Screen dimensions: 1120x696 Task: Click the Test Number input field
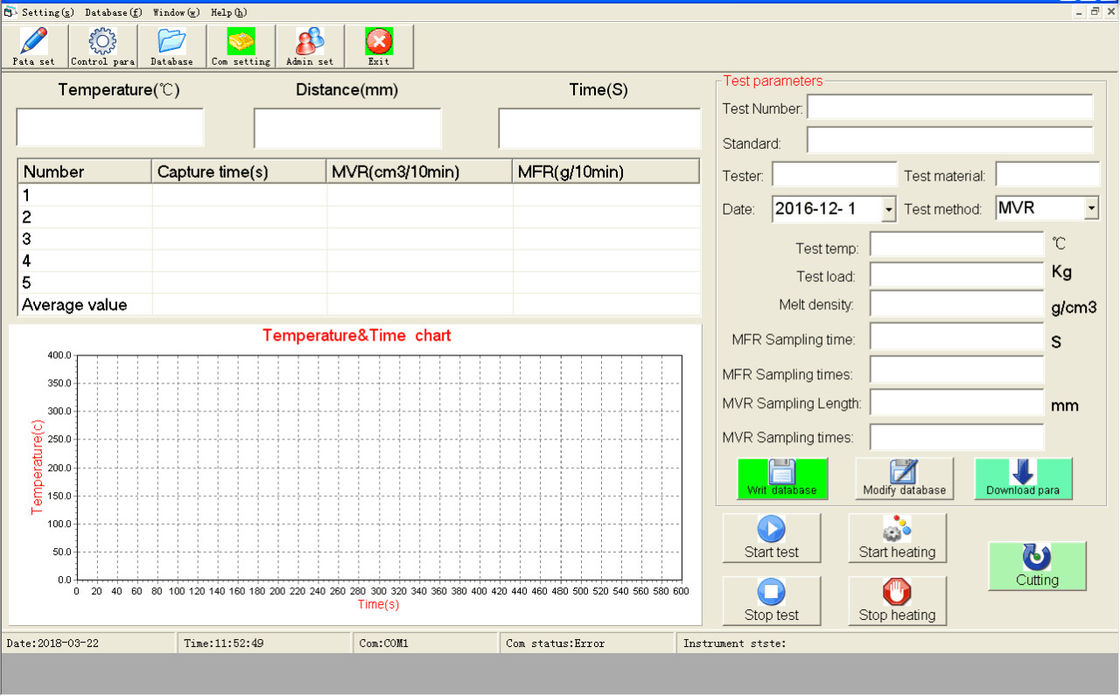949,108
